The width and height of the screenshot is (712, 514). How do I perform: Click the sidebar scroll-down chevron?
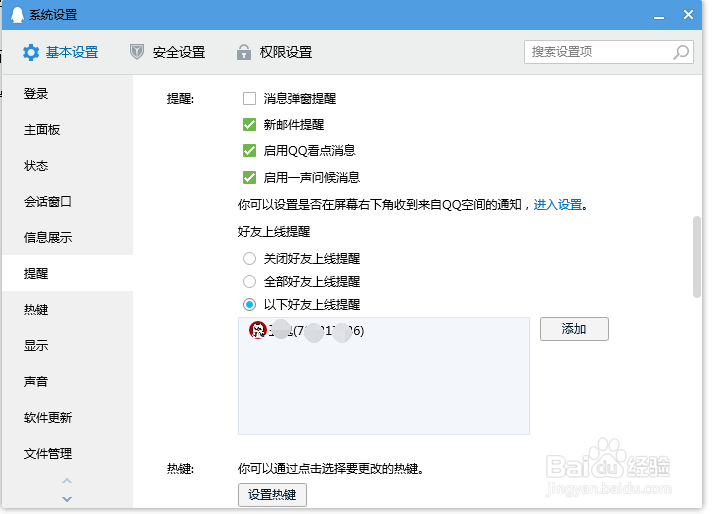pos(67,499)
